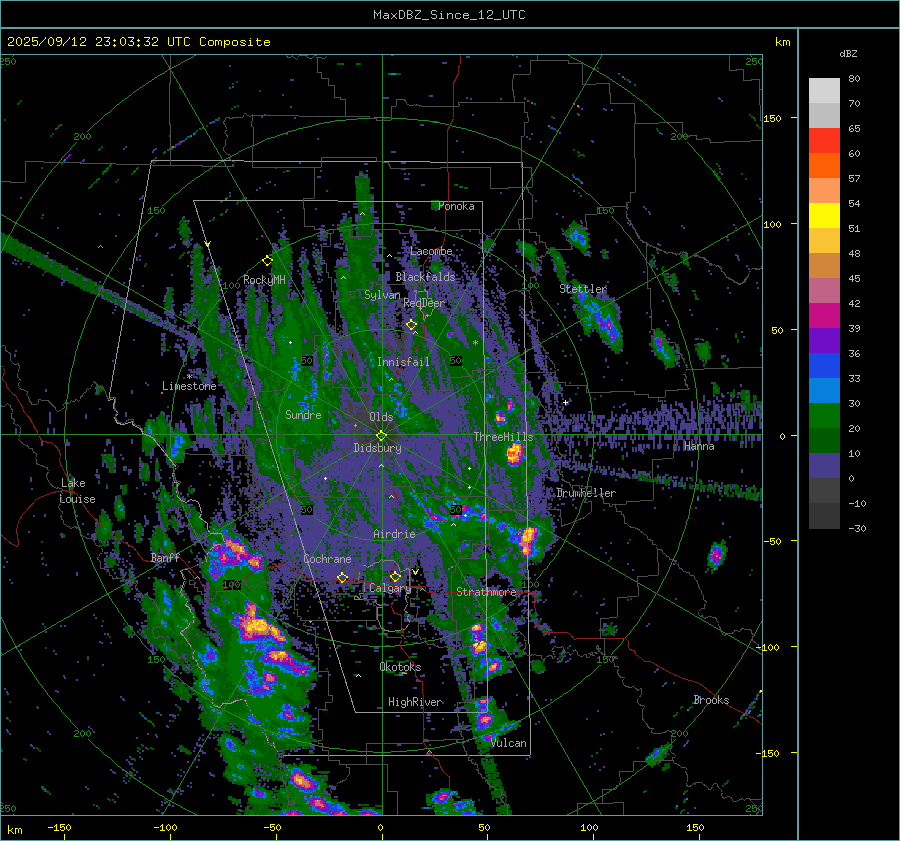
Task: Click the -30 value in the dBZ legend
Action: tap(857, 528)
